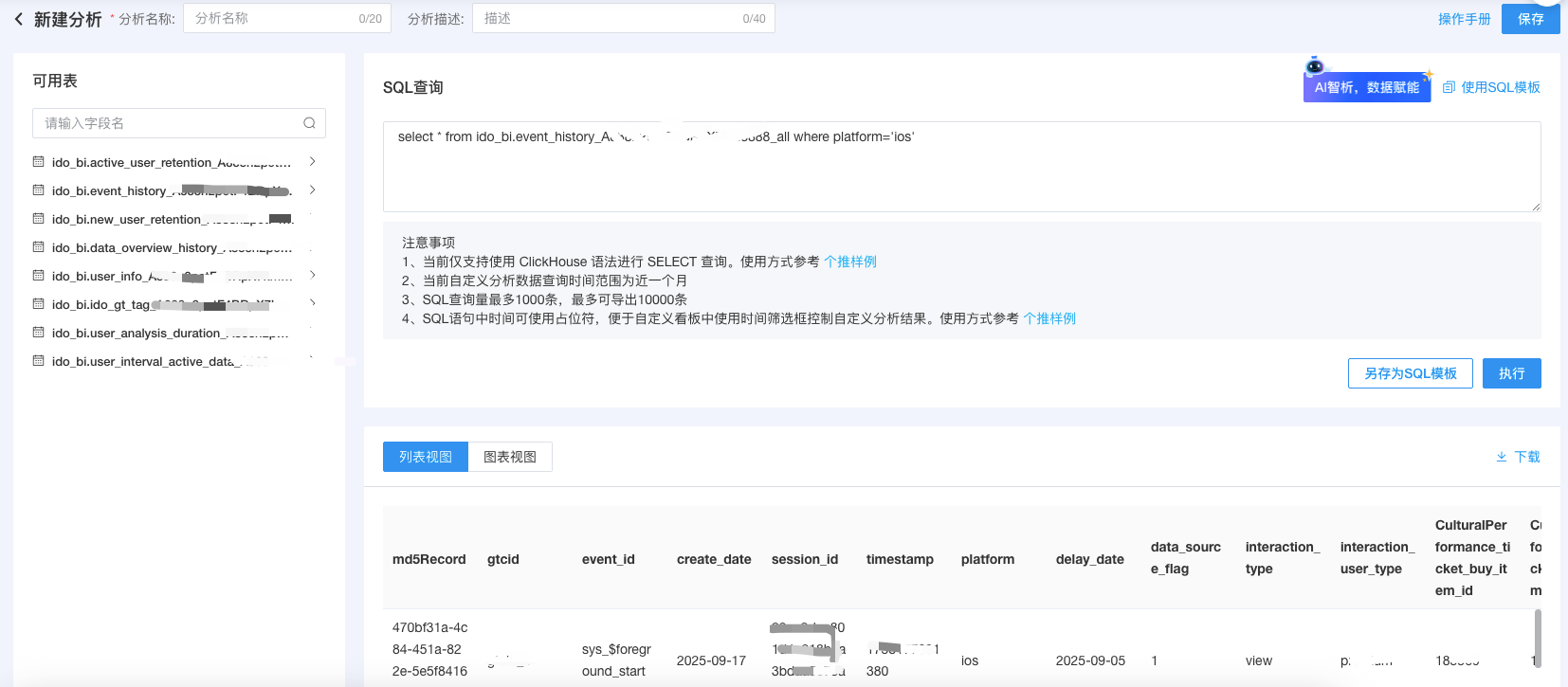Click the sys_$foreground_start event_id cell
1568x687 pixels.
click(x=616, y=660)
